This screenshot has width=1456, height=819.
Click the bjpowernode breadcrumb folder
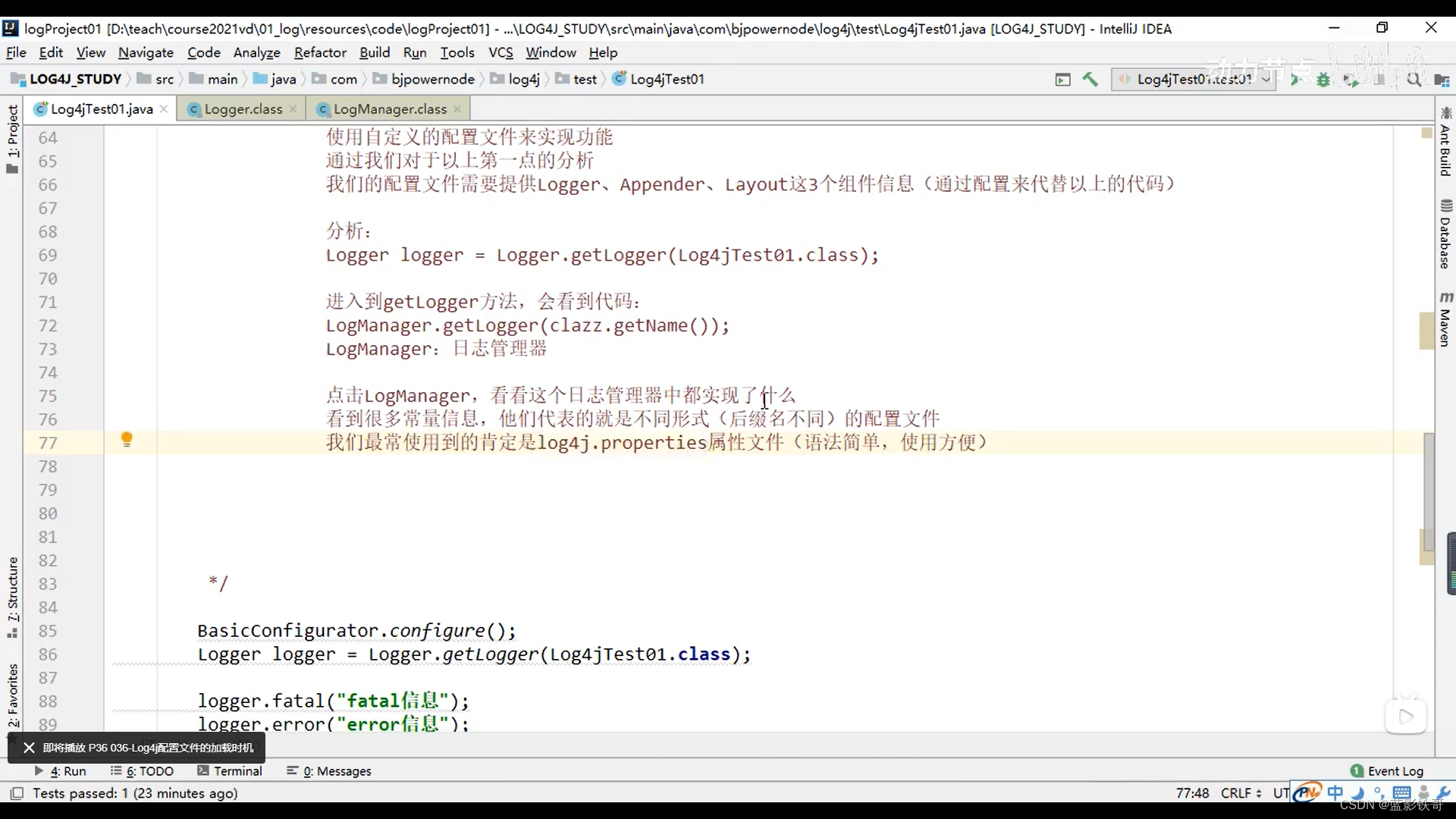click(424, 79)
